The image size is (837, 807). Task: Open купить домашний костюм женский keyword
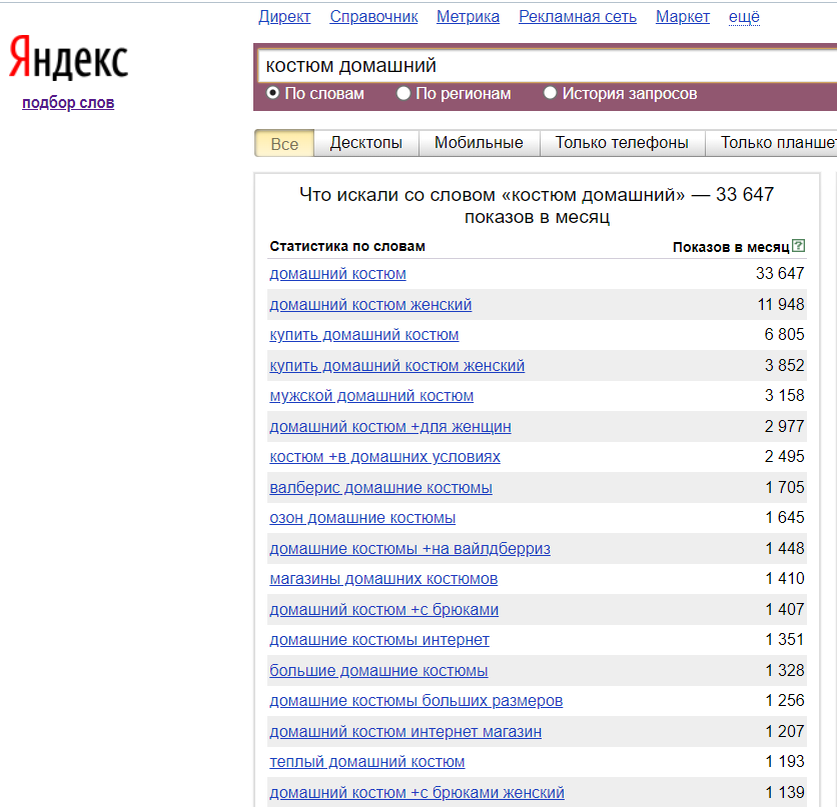(397, 366)
